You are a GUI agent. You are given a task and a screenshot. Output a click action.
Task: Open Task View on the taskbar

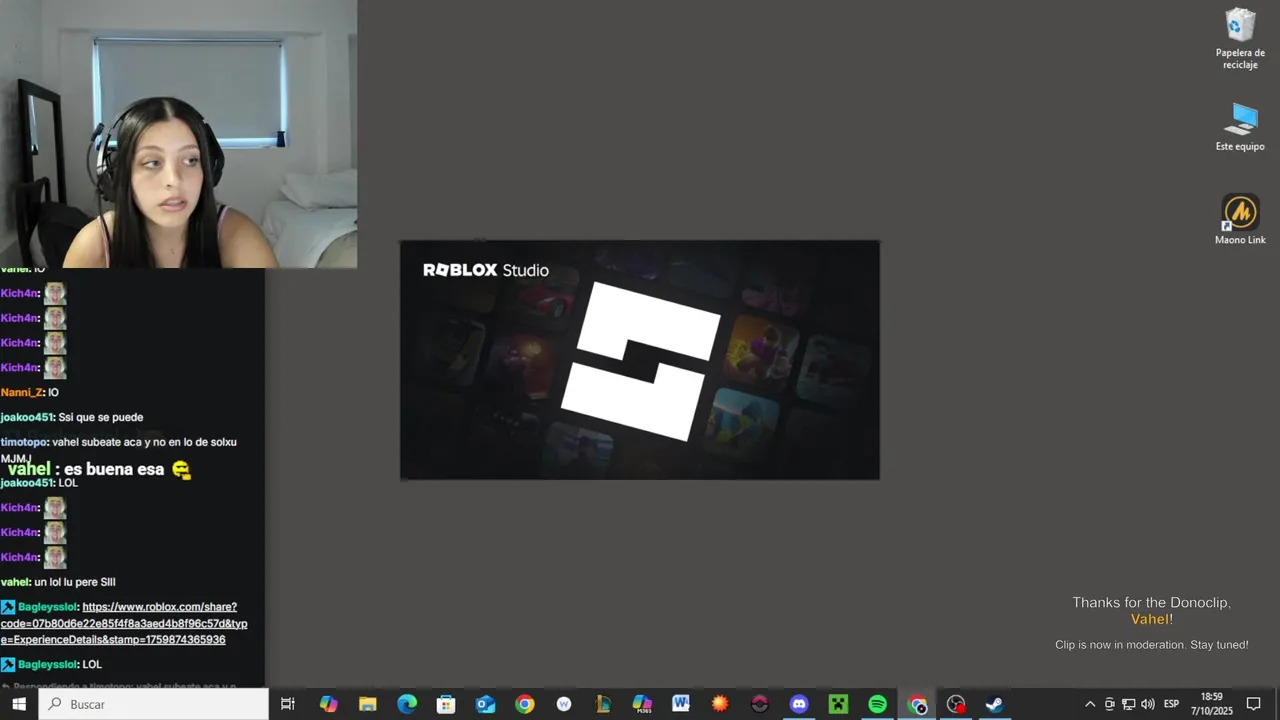288,704
